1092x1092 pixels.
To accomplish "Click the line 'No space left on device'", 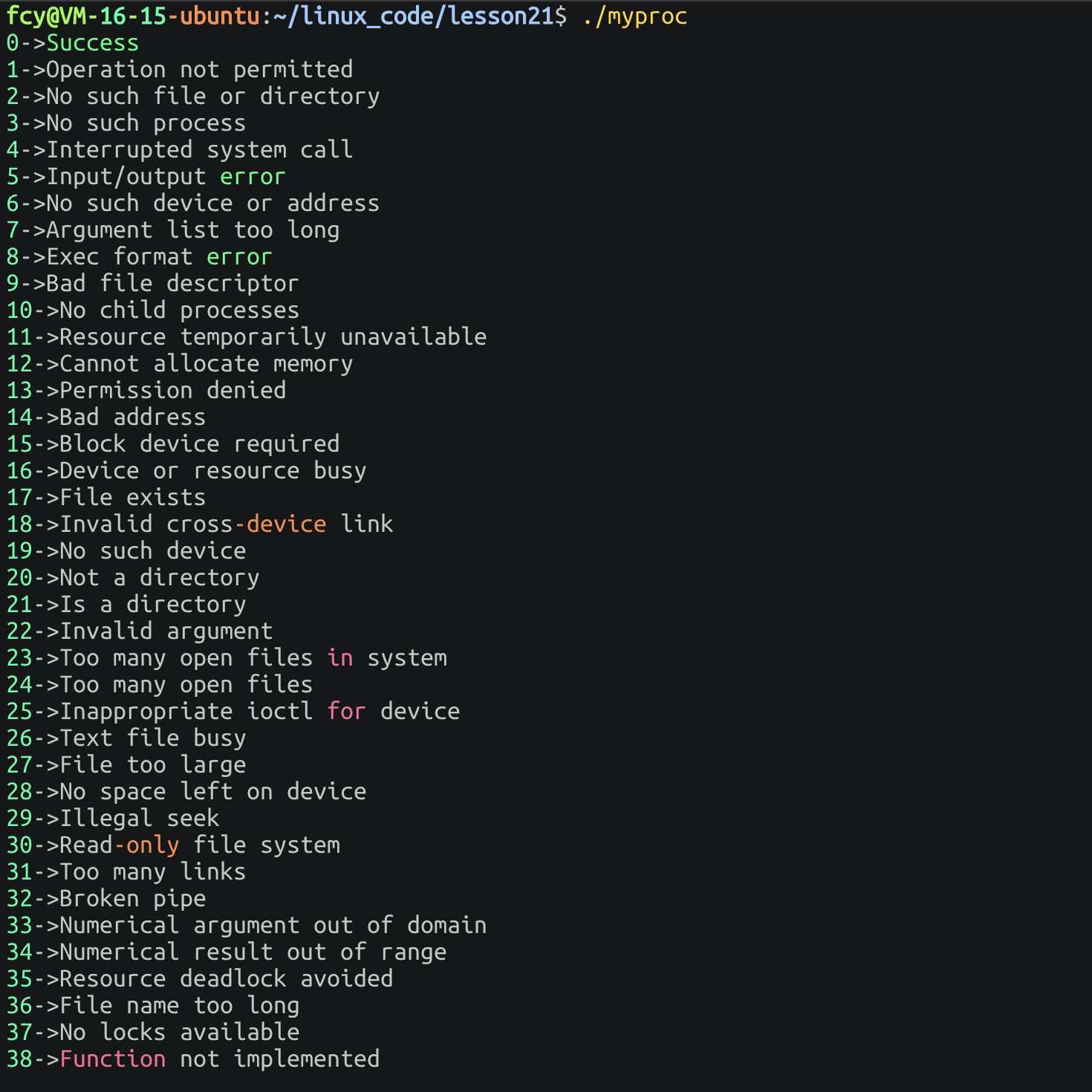I will 213,792.
